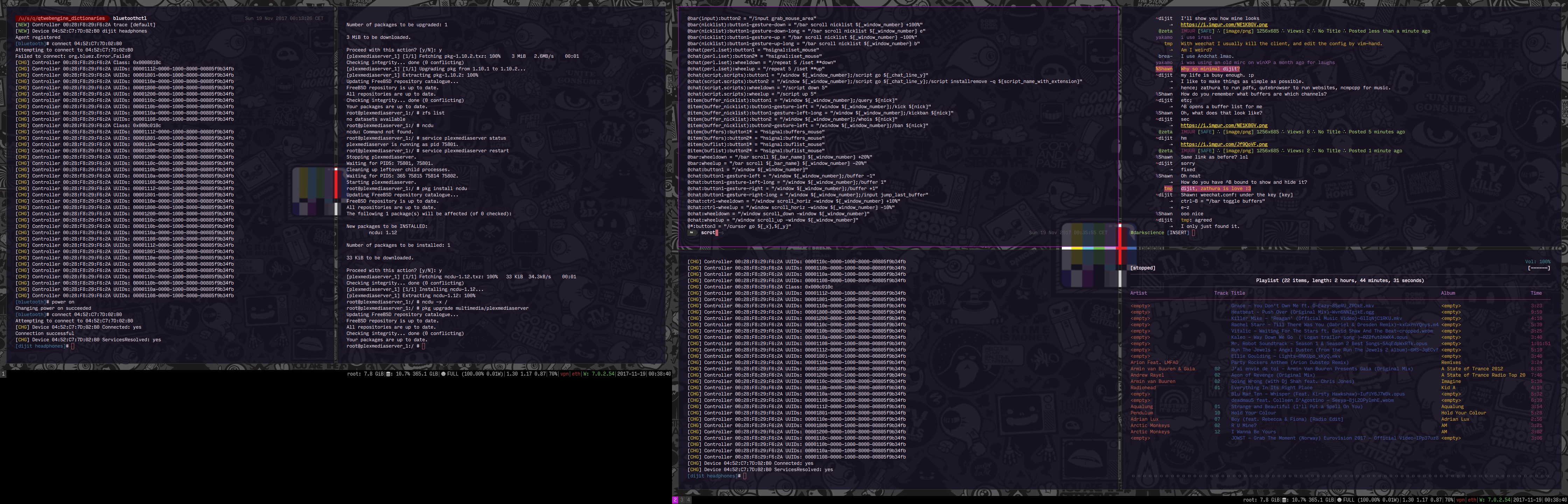
Task: Click the red vpn indicator in right status bar
Action: 1460,500
